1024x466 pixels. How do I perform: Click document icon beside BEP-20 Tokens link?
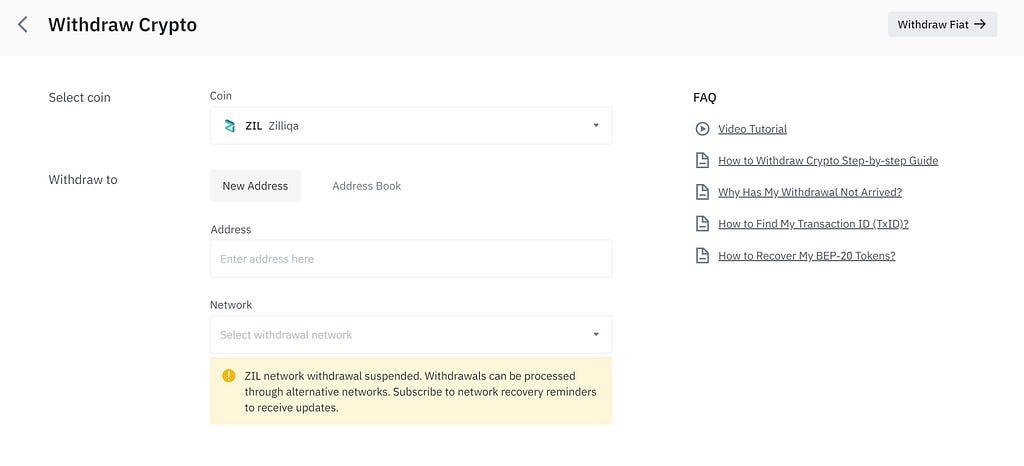click(x=702, y=256)
